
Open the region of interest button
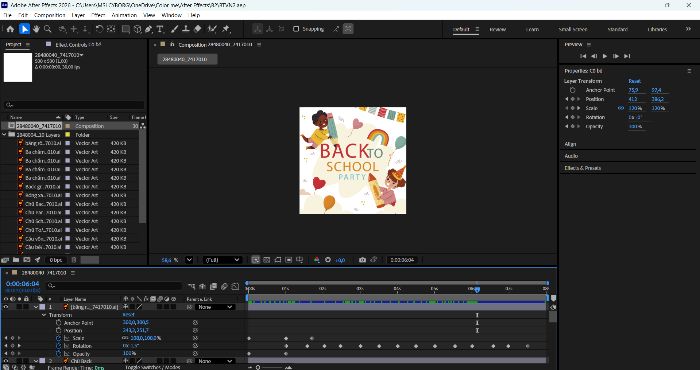[x=289, y=260]
